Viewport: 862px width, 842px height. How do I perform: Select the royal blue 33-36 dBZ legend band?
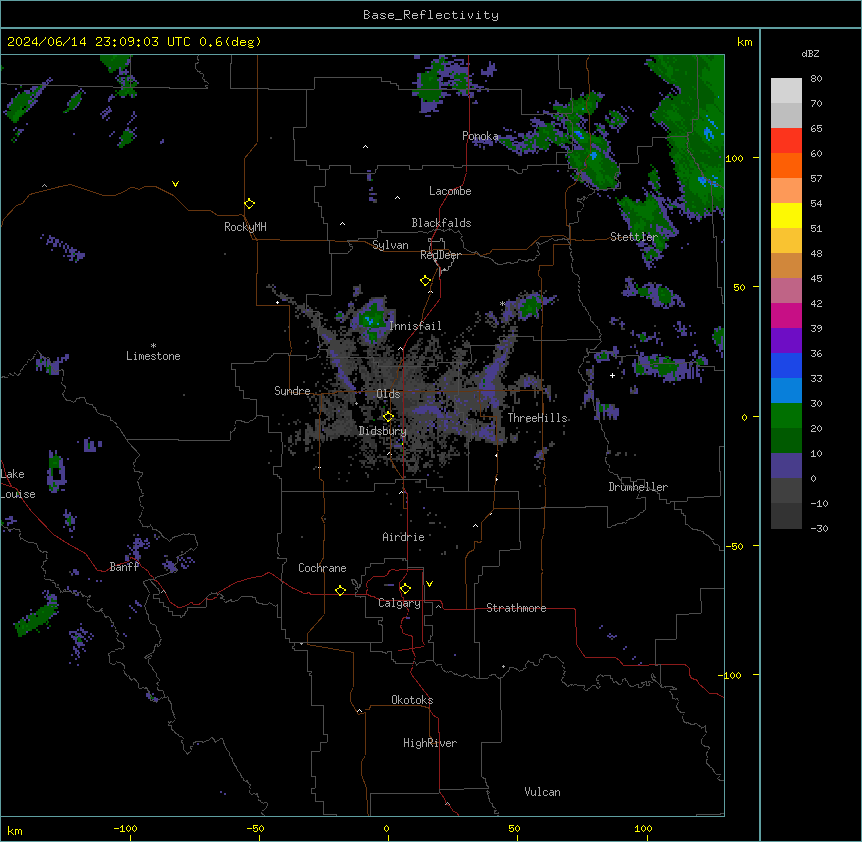click(786, 365)
